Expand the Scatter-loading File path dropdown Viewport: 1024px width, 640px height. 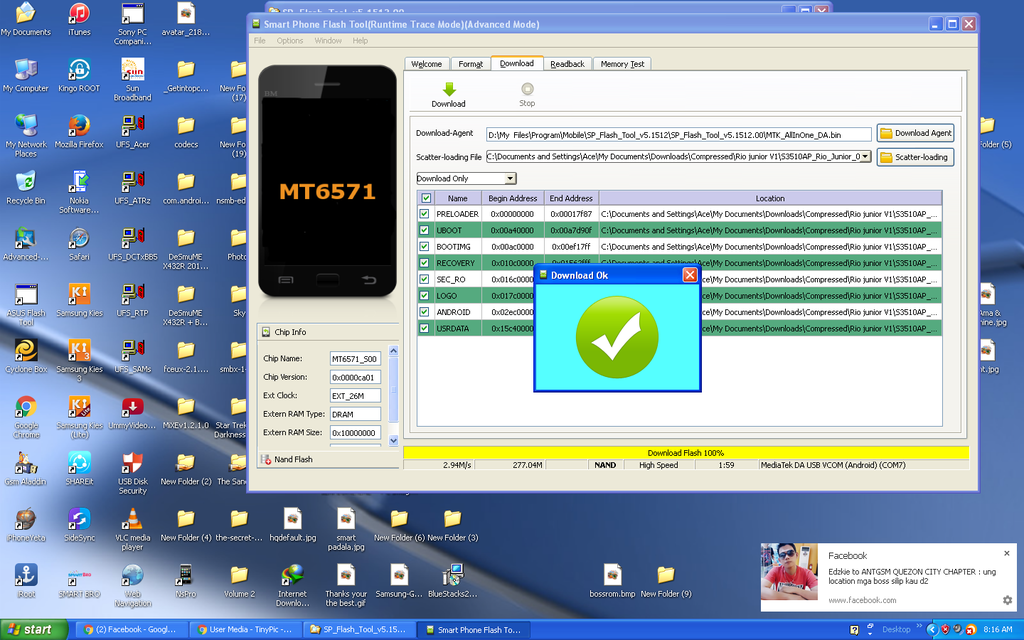[x=865, y=157]
